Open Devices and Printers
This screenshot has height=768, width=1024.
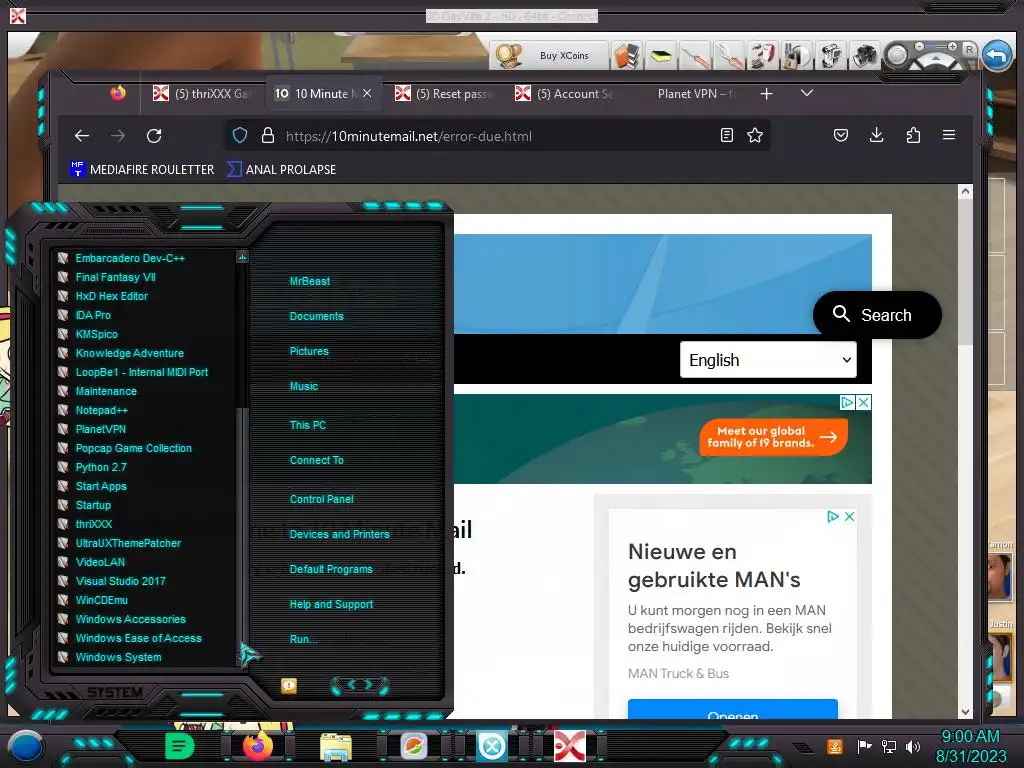339,534
